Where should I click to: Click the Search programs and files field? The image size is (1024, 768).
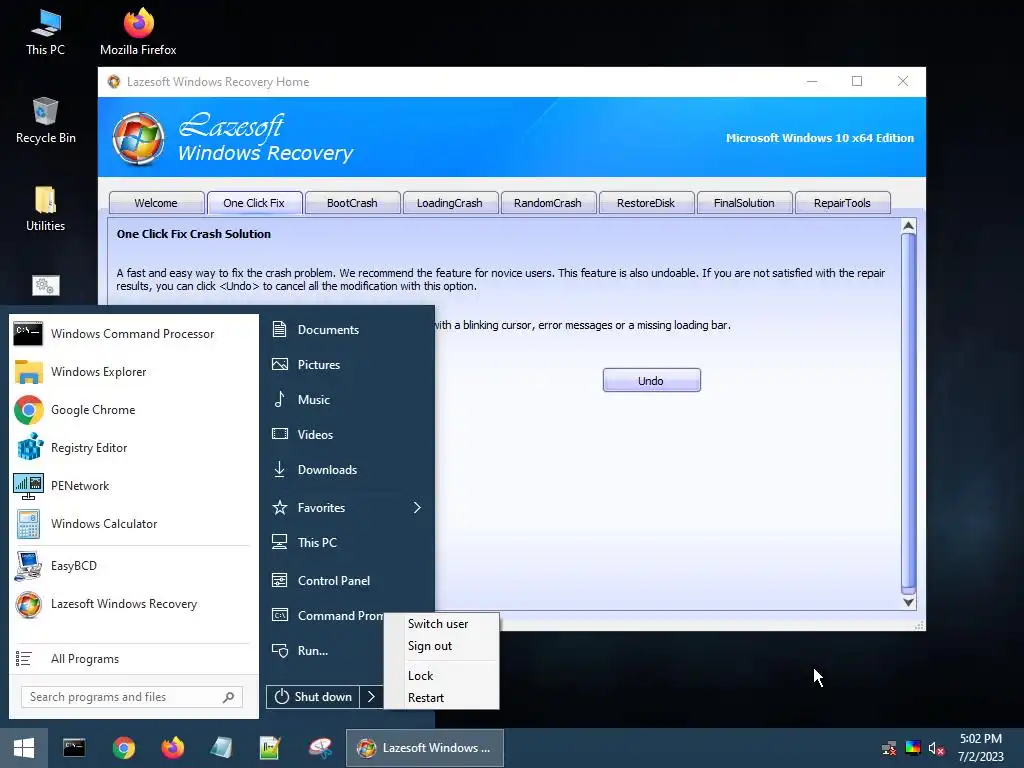pos(132,697)
